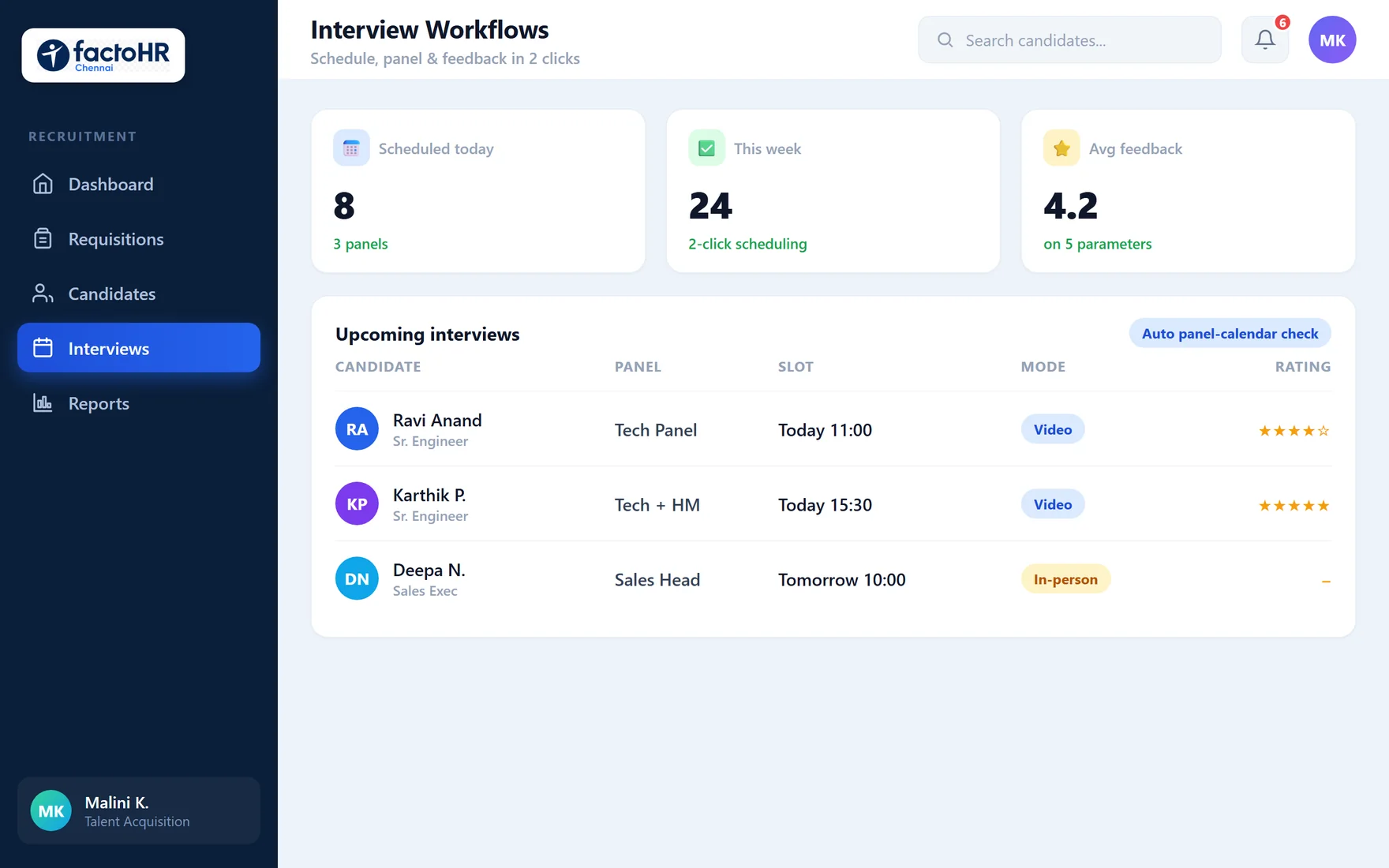Open notifications bell icon

1265,40
